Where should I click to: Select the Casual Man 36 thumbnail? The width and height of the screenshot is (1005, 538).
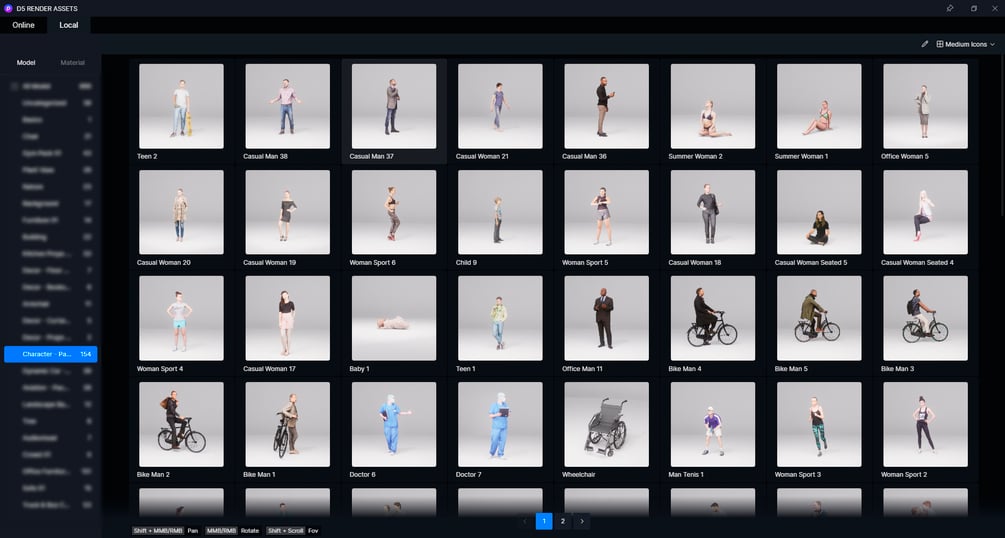[606, 106]
